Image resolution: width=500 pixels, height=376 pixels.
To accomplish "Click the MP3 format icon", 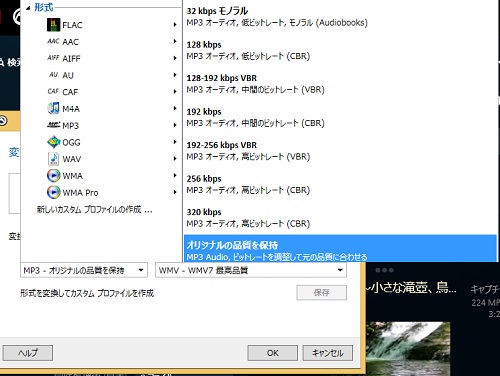I will pos(53,125).
